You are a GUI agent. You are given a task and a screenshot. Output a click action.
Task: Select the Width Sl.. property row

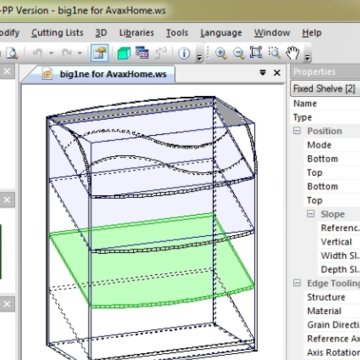pyautogui.click(x=339, y=256)
